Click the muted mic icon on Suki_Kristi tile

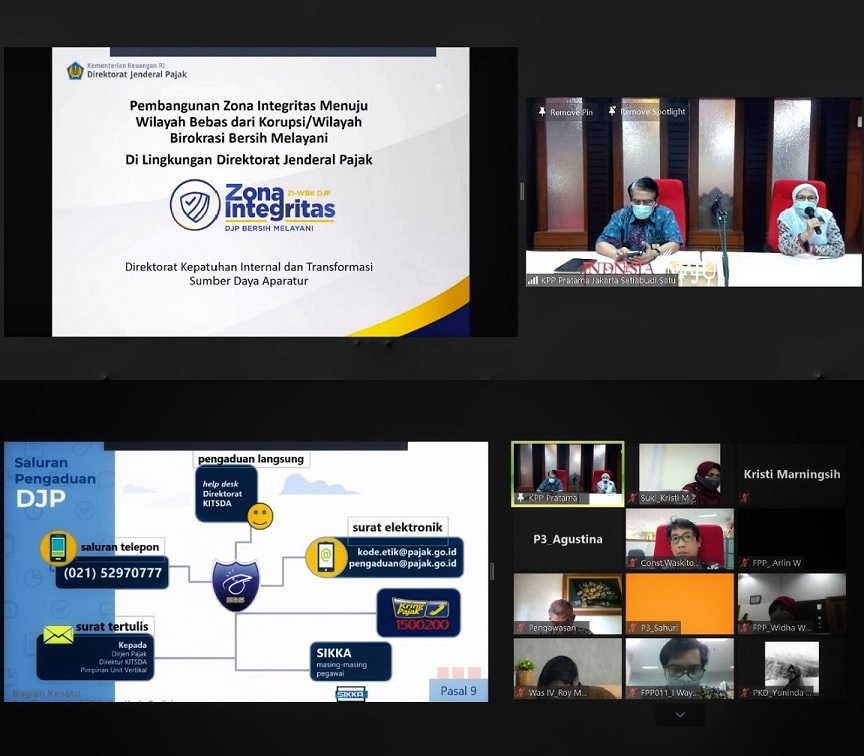coord(632,497)
